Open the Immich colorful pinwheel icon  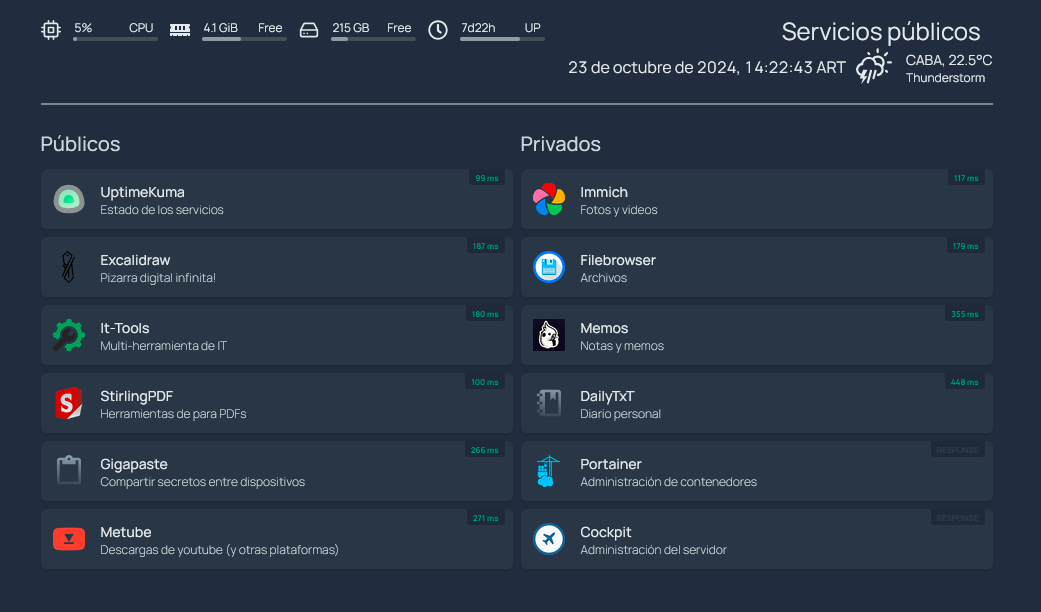548,199
